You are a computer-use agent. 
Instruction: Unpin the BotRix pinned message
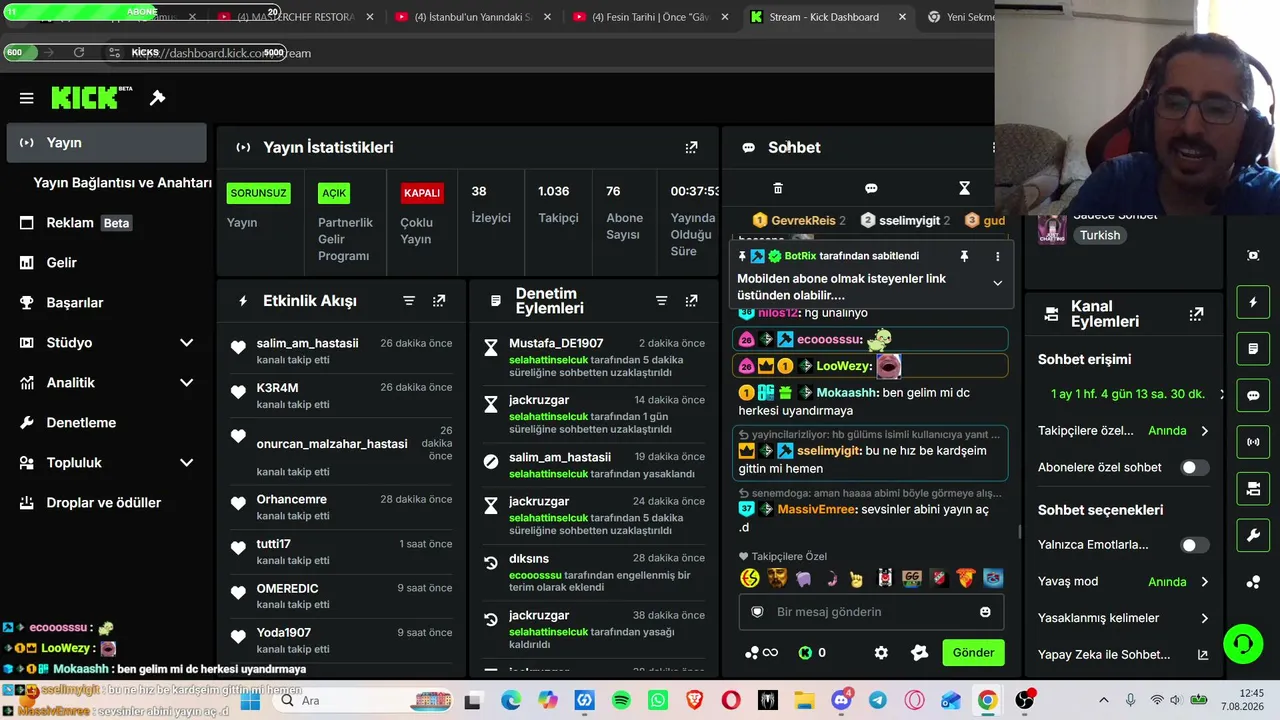tap(964, 256)
